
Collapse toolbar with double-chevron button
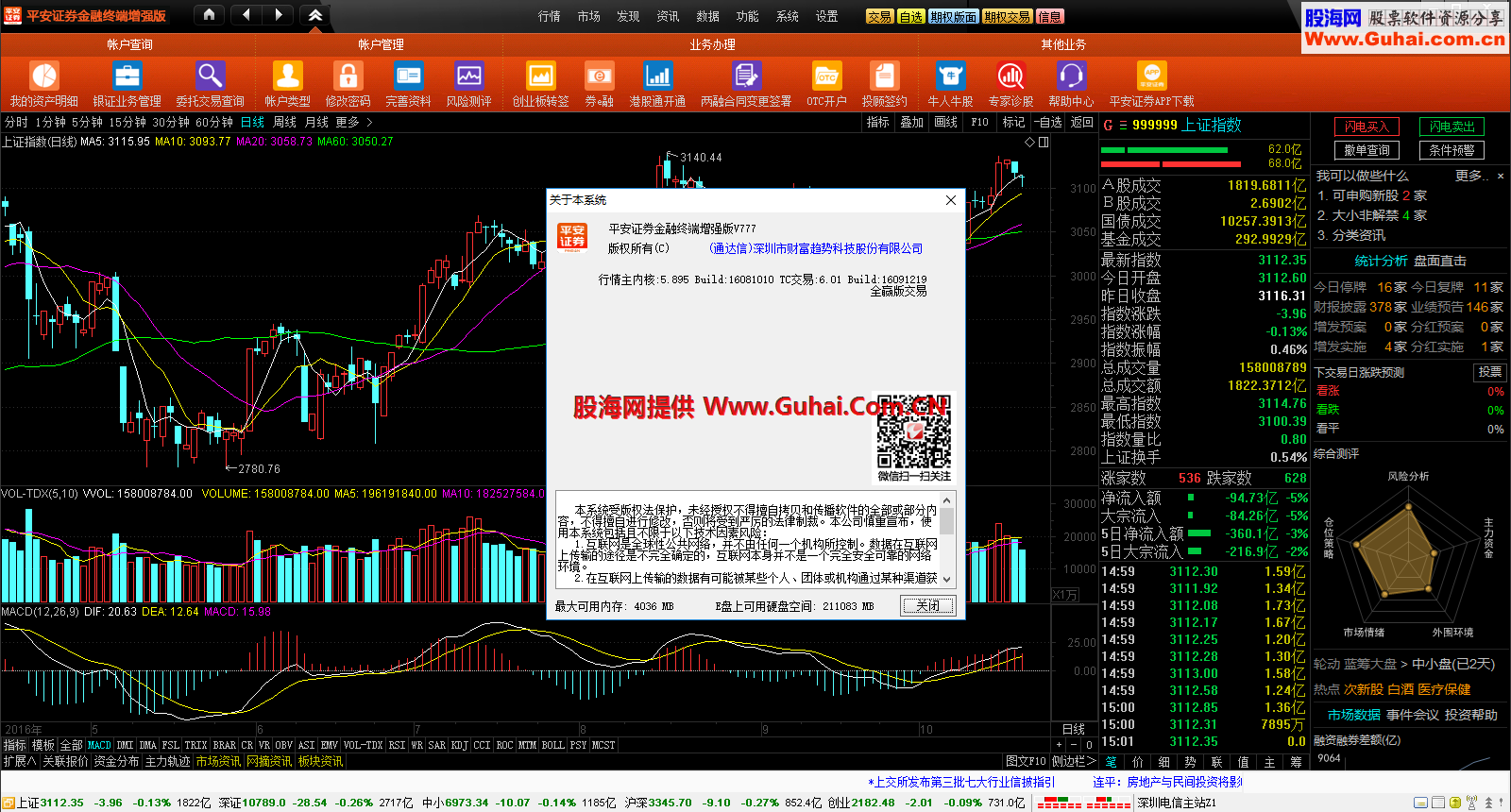315,15
